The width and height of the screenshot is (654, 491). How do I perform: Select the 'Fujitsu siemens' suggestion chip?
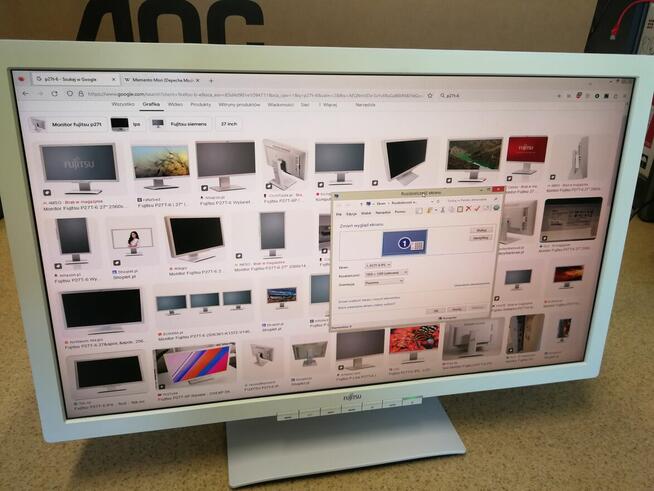click(180, 124)
